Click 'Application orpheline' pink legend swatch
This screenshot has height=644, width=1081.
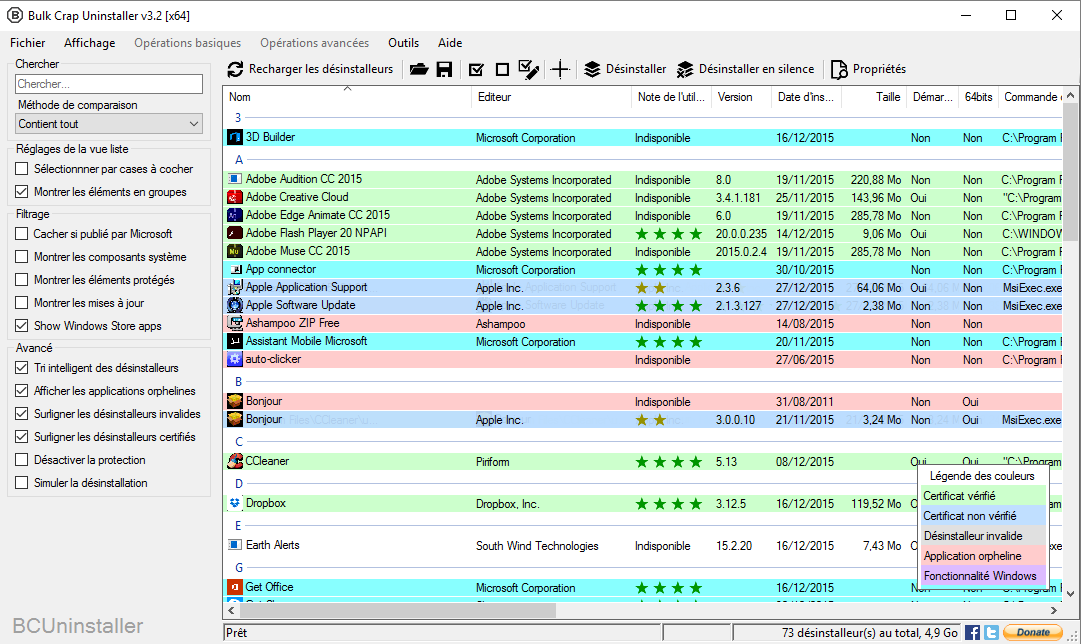tap(984, 556)
